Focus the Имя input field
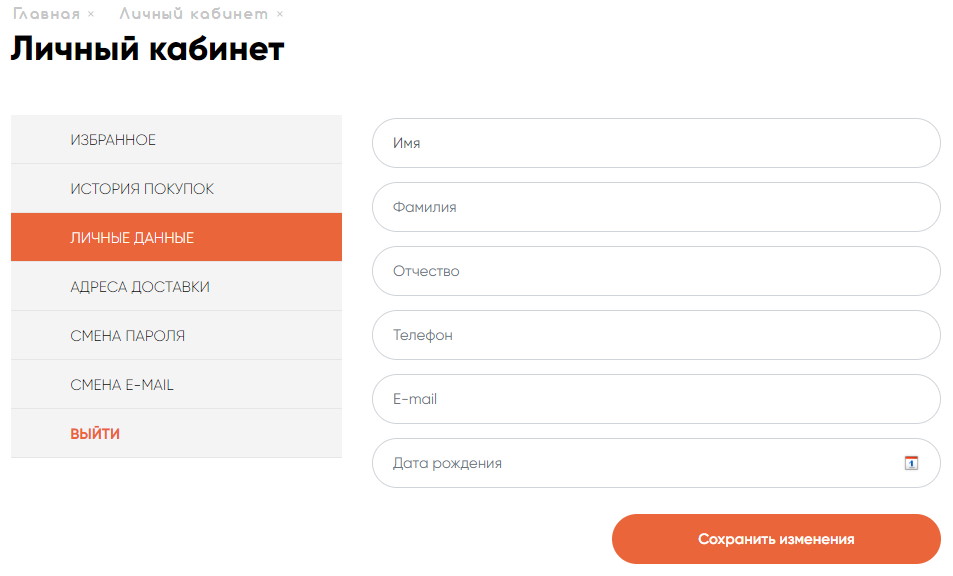The image size is (953, 576). tap(656, 143)
